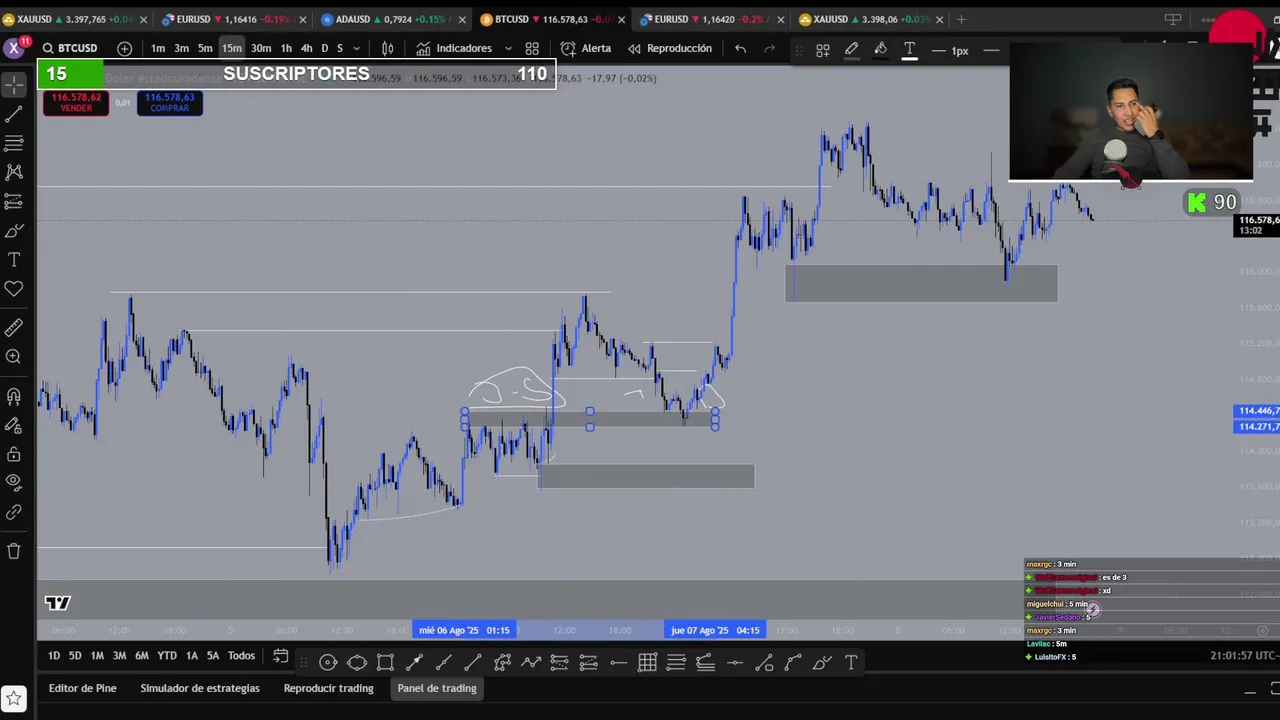1280x720 pixels.
Task: Open the Reproducir trading tab
Action: point(328,688)
